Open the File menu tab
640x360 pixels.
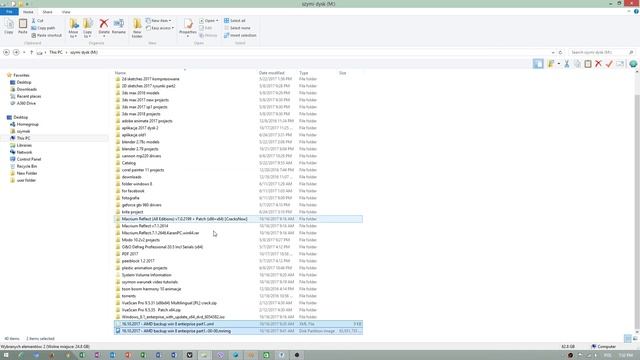coord(9,12)
